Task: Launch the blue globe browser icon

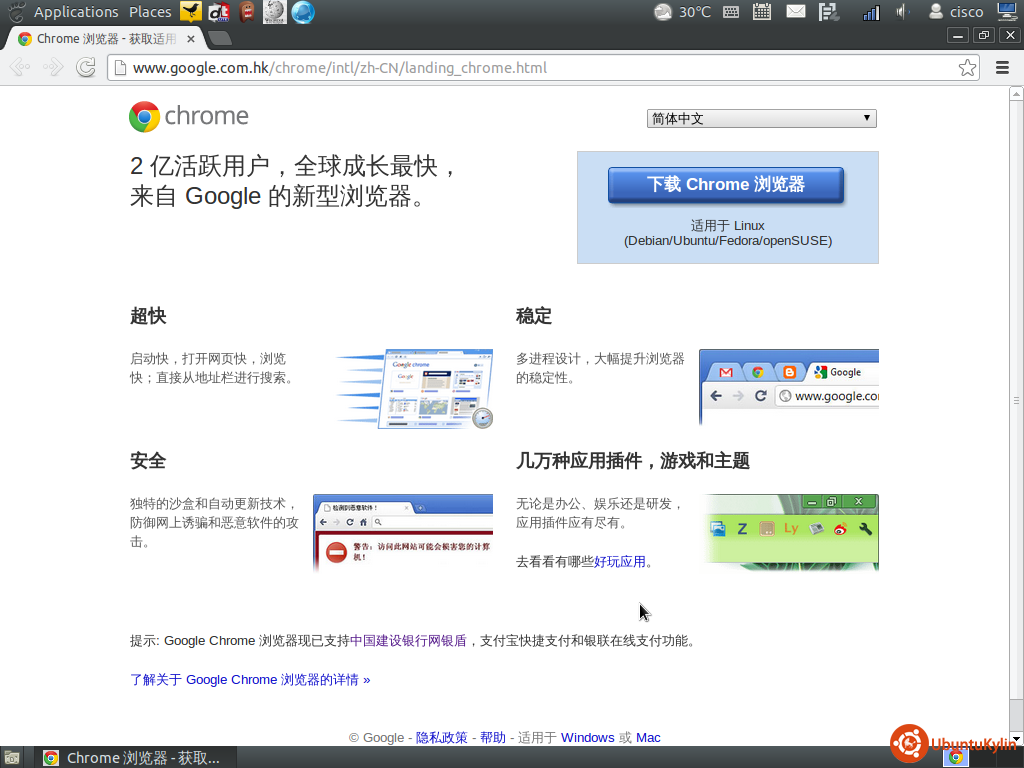Action: (x=303, y=12)
